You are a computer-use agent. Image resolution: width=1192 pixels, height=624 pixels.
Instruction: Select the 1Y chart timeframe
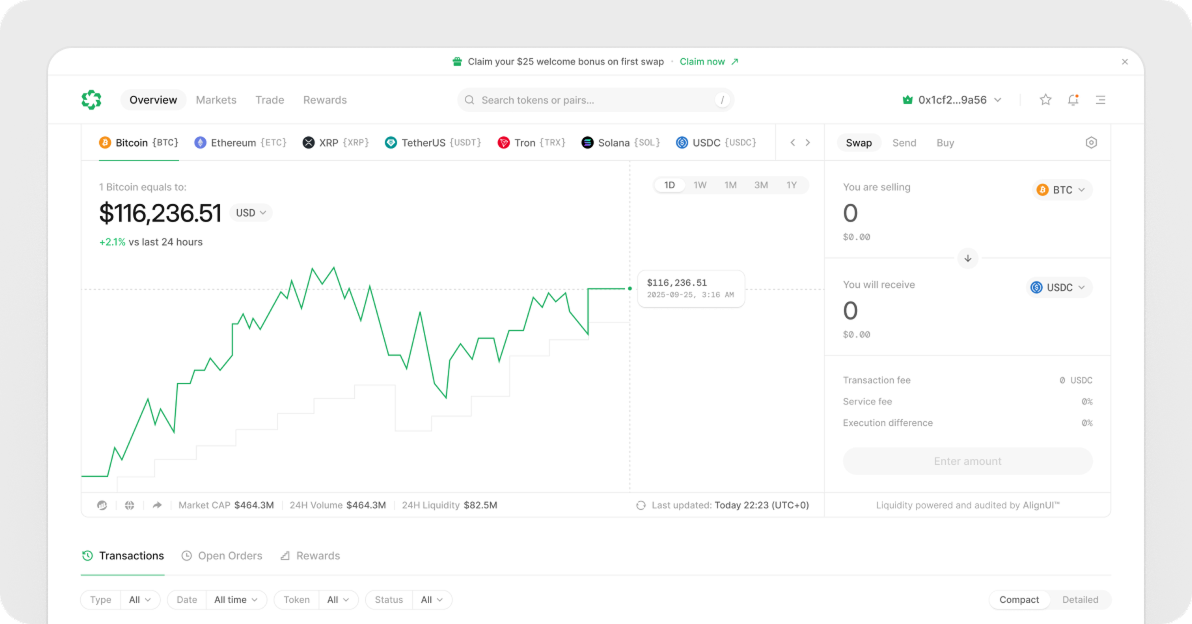click(791, 185)
